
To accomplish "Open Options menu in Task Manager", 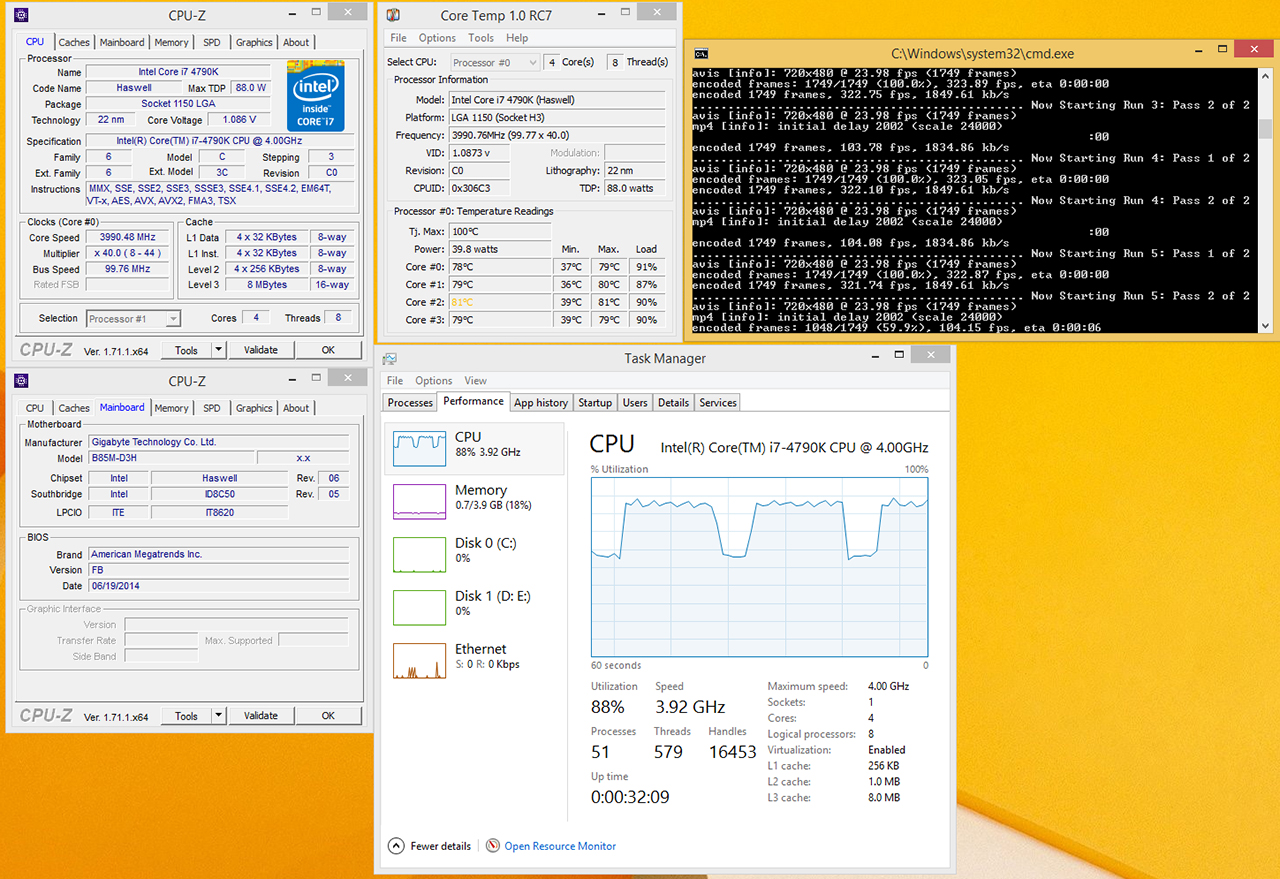I will pos(434,381).
